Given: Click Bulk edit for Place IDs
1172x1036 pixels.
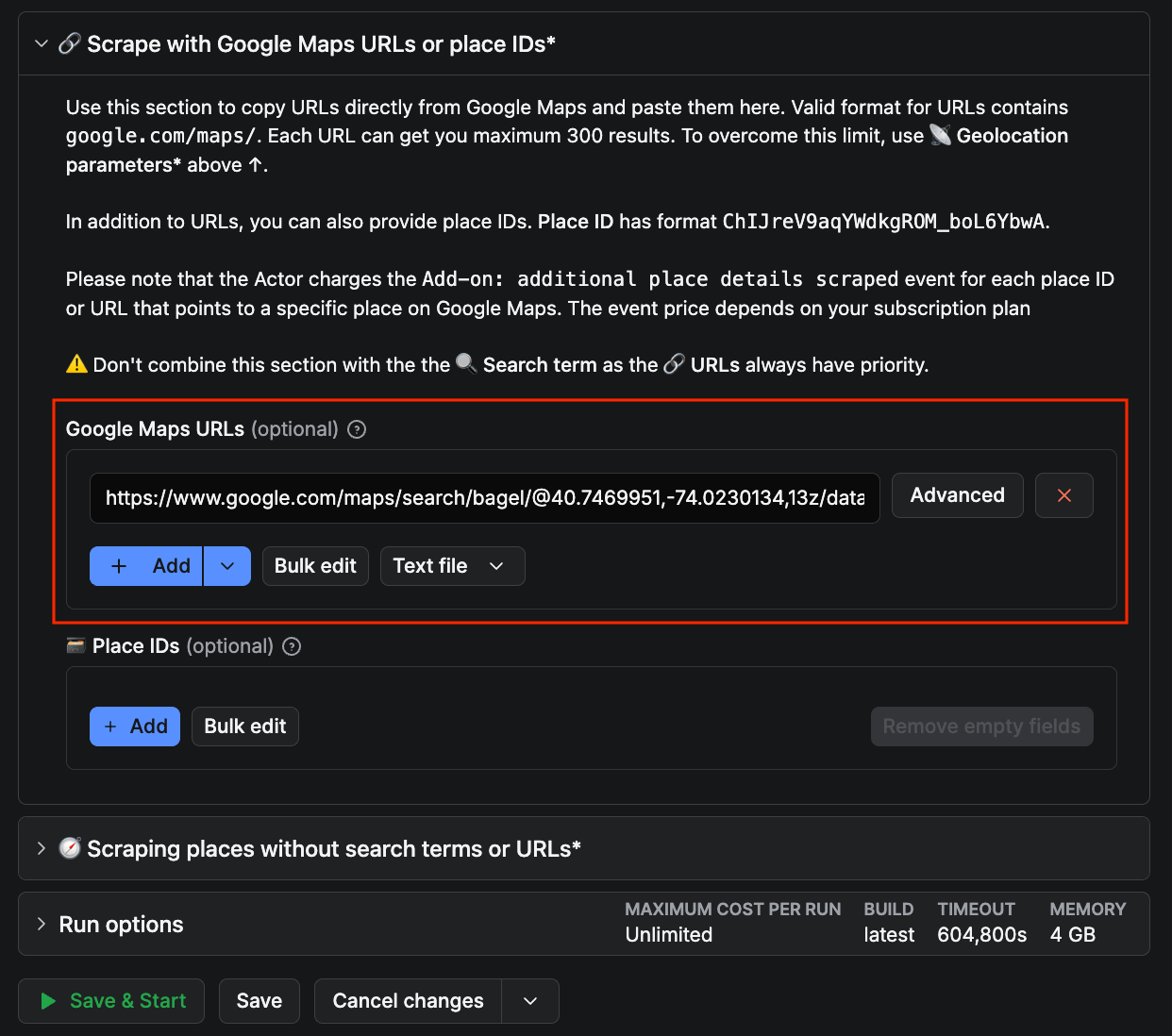Looking at the screenshot, I should point(244,727).
